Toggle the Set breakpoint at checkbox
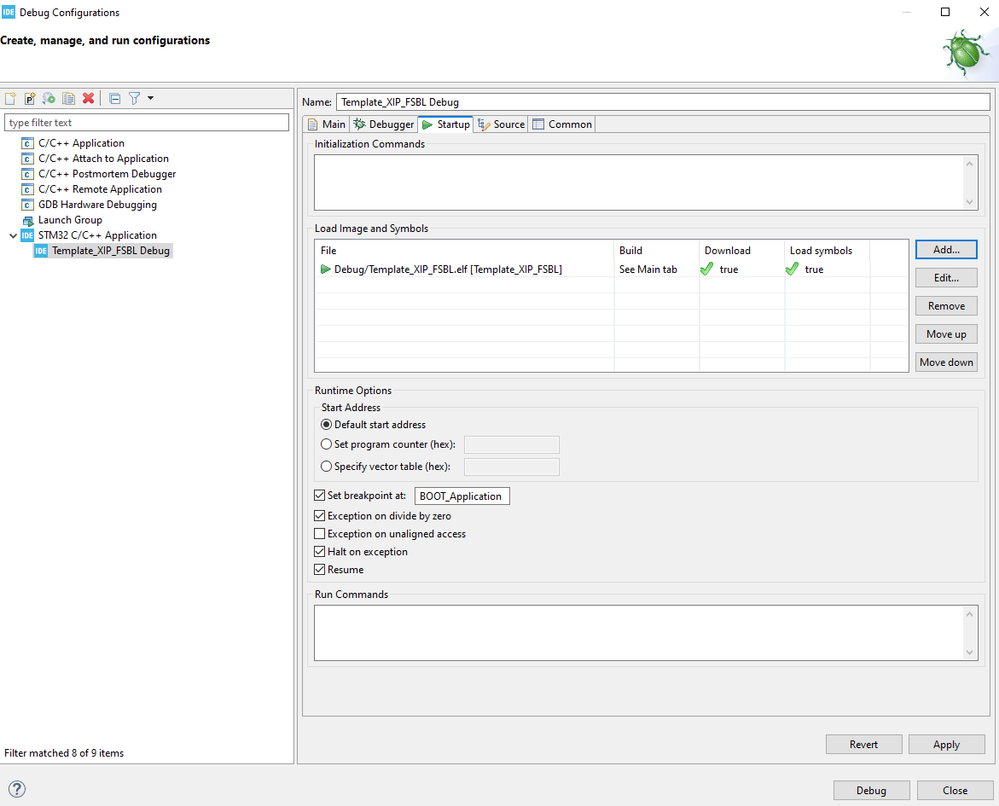This screenshot has height=806, width=999. [x=320, y=495]
